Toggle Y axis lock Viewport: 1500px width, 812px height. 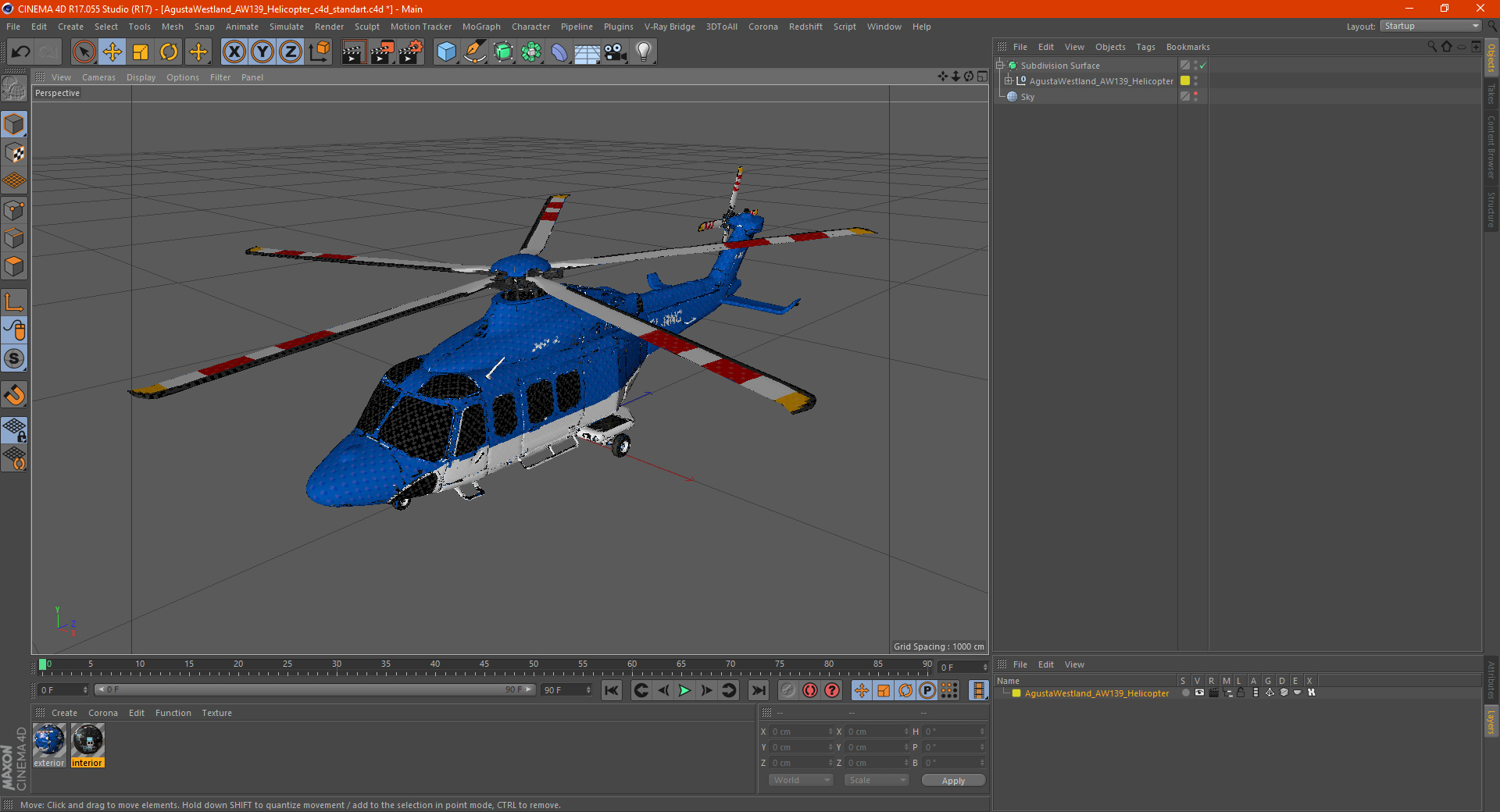(x=262, y=52)
